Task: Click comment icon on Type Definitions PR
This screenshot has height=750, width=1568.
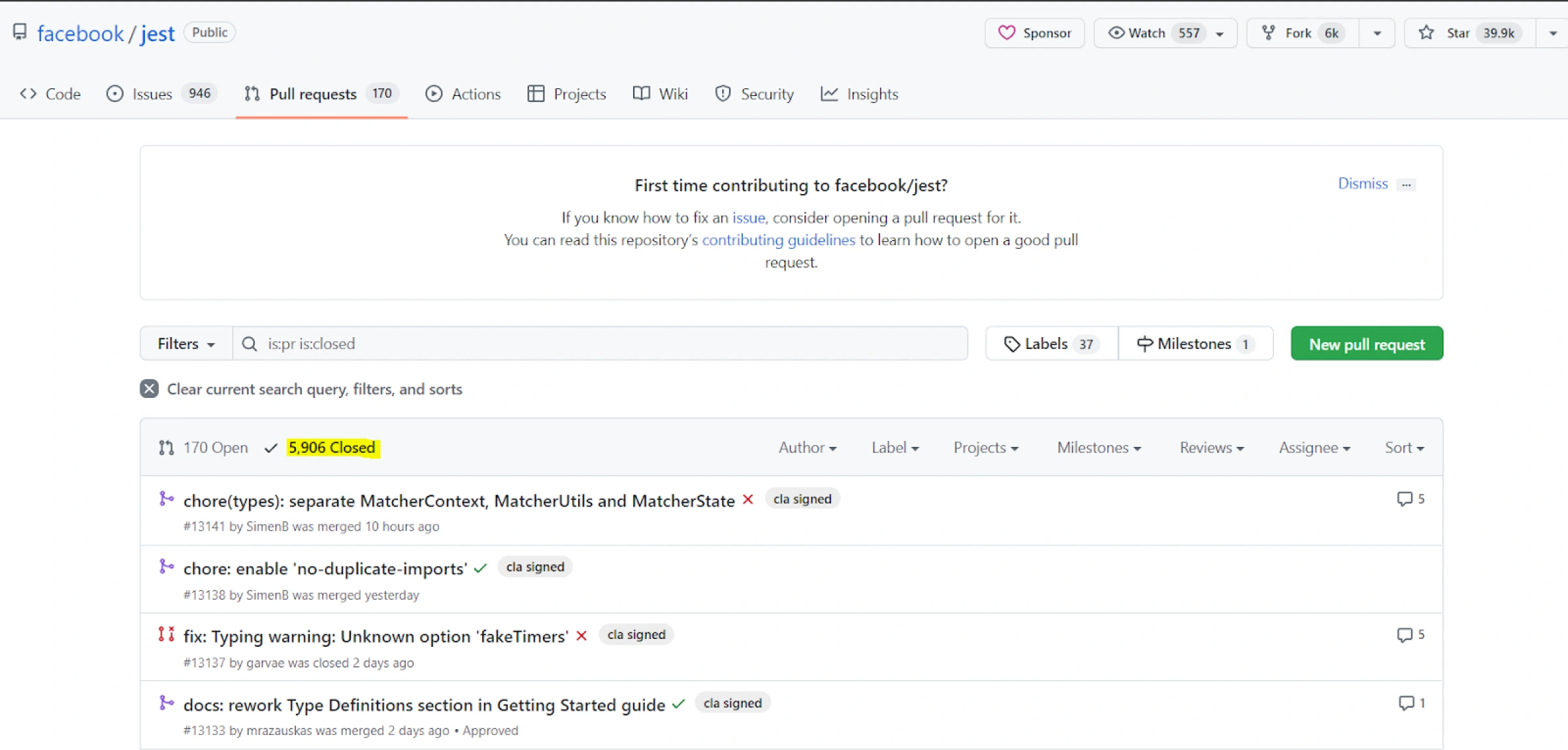Action: coord(1411,703)
